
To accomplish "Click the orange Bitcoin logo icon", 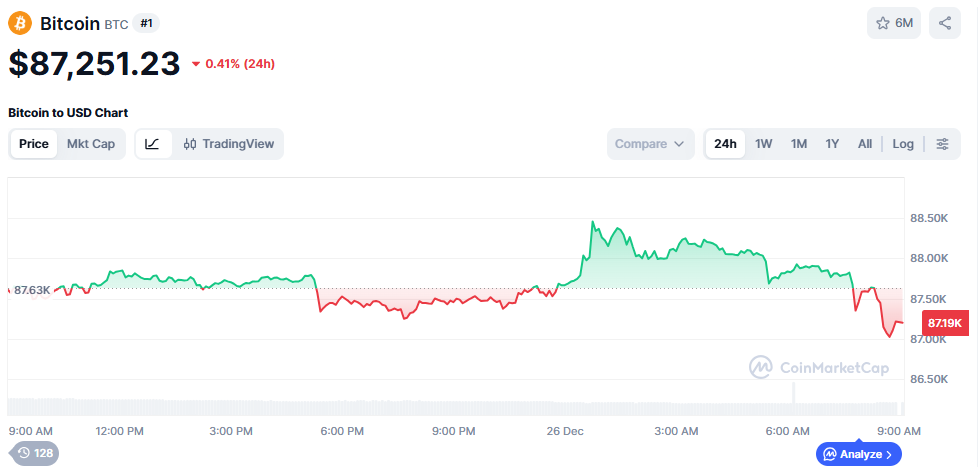I will pos(20,22).
